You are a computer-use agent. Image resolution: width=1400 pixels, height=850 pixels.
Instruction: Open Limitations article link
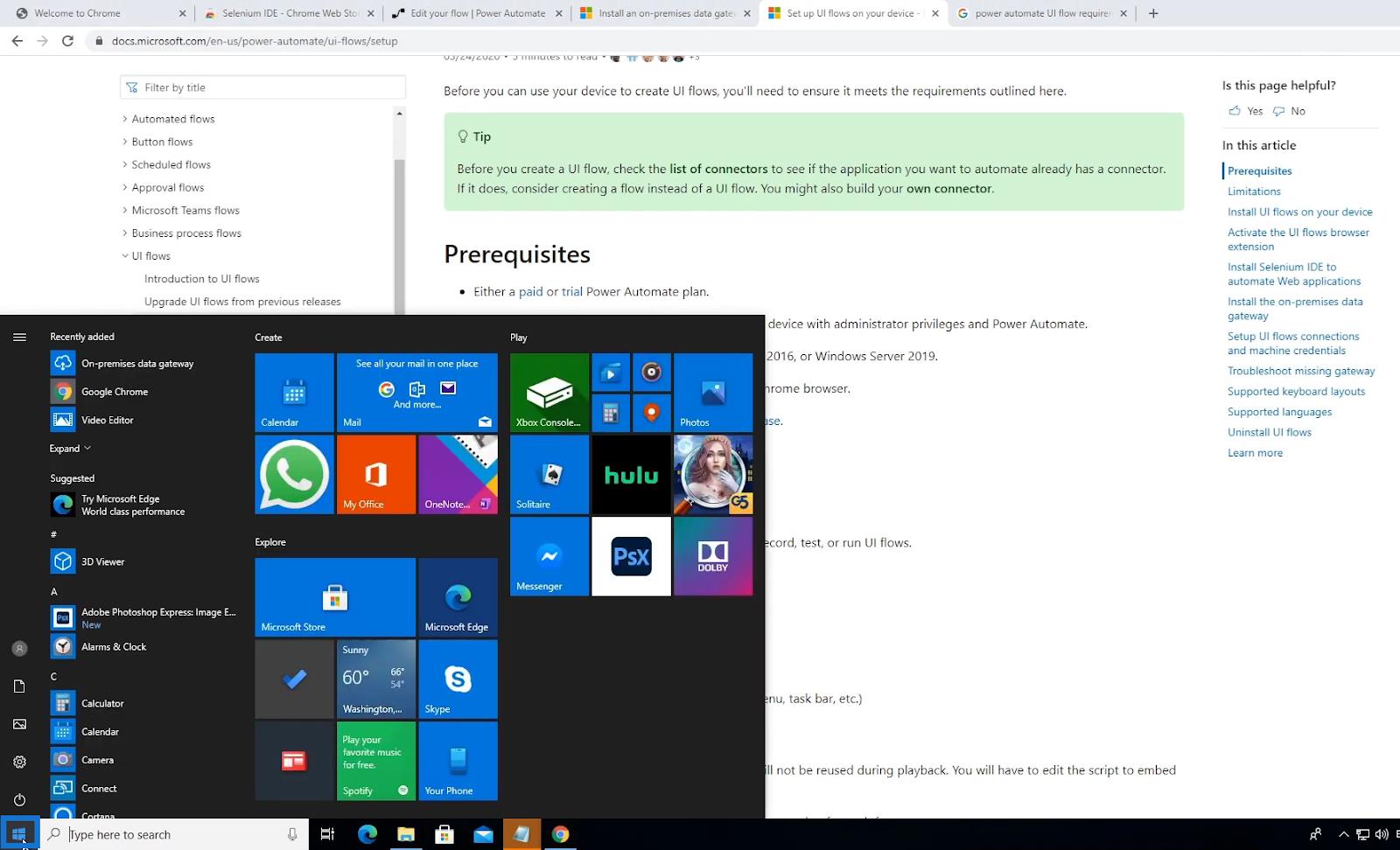(x=1254, y=192)
